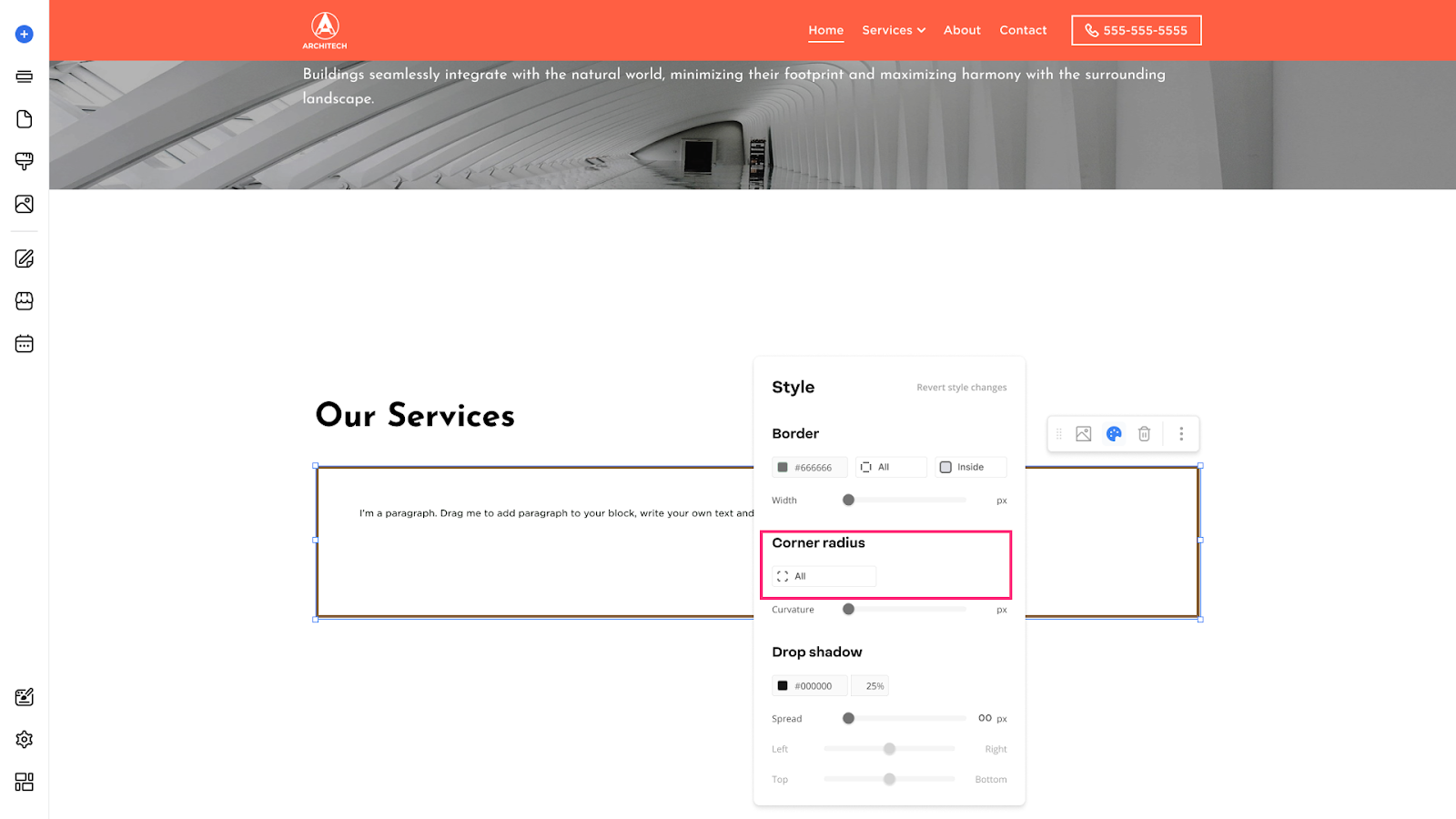Click the drop shadow #000000 color swatch
Viewport: 1456px width, 819px height.
click(783, 686)
